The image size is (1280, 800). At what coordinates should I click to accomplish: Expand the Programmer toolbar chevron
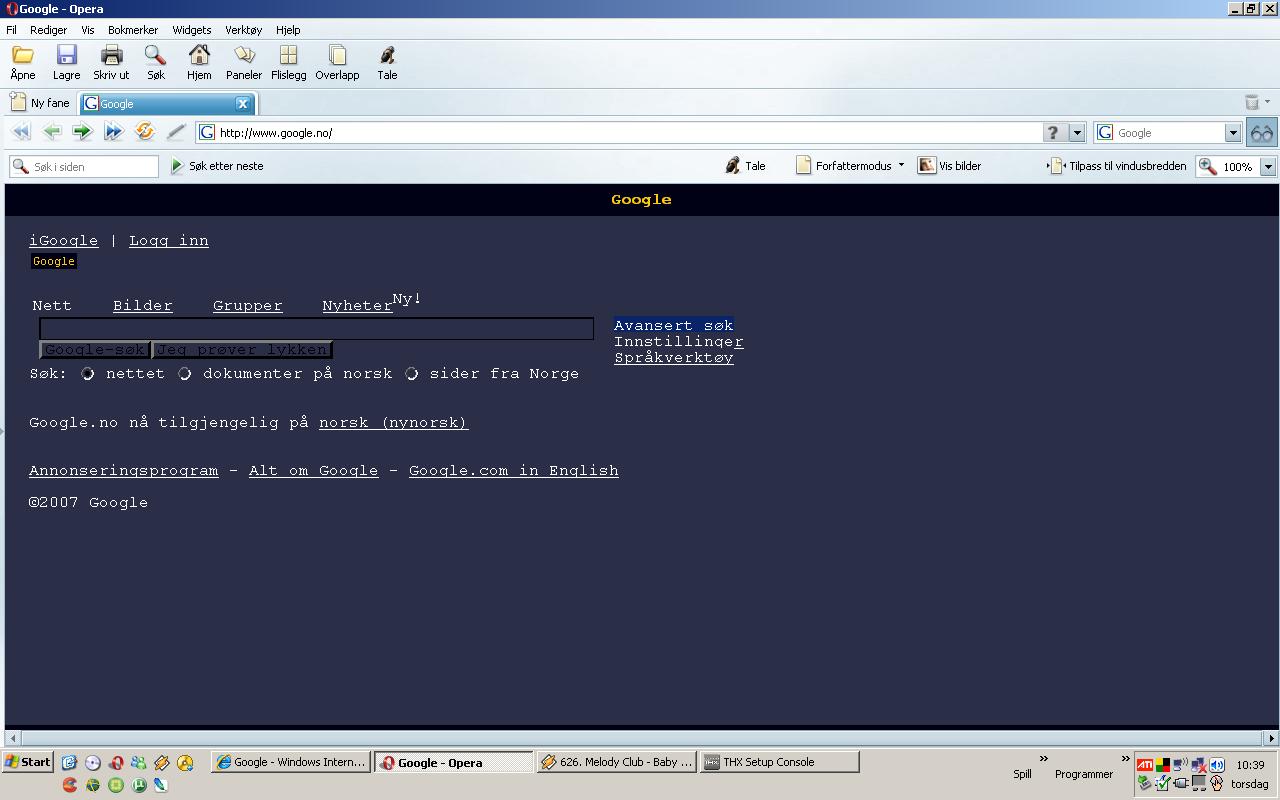(1125, 758)
